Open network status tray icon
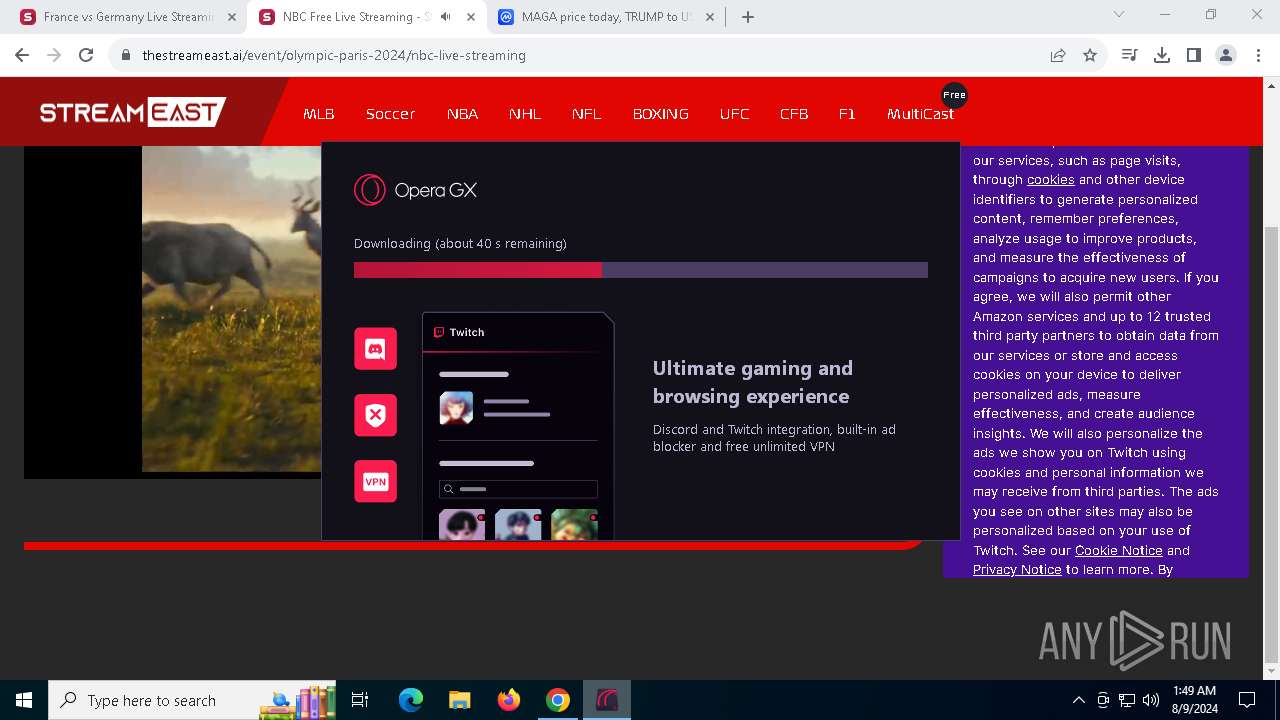The image size is (1280, 720). coord(1127,700)
